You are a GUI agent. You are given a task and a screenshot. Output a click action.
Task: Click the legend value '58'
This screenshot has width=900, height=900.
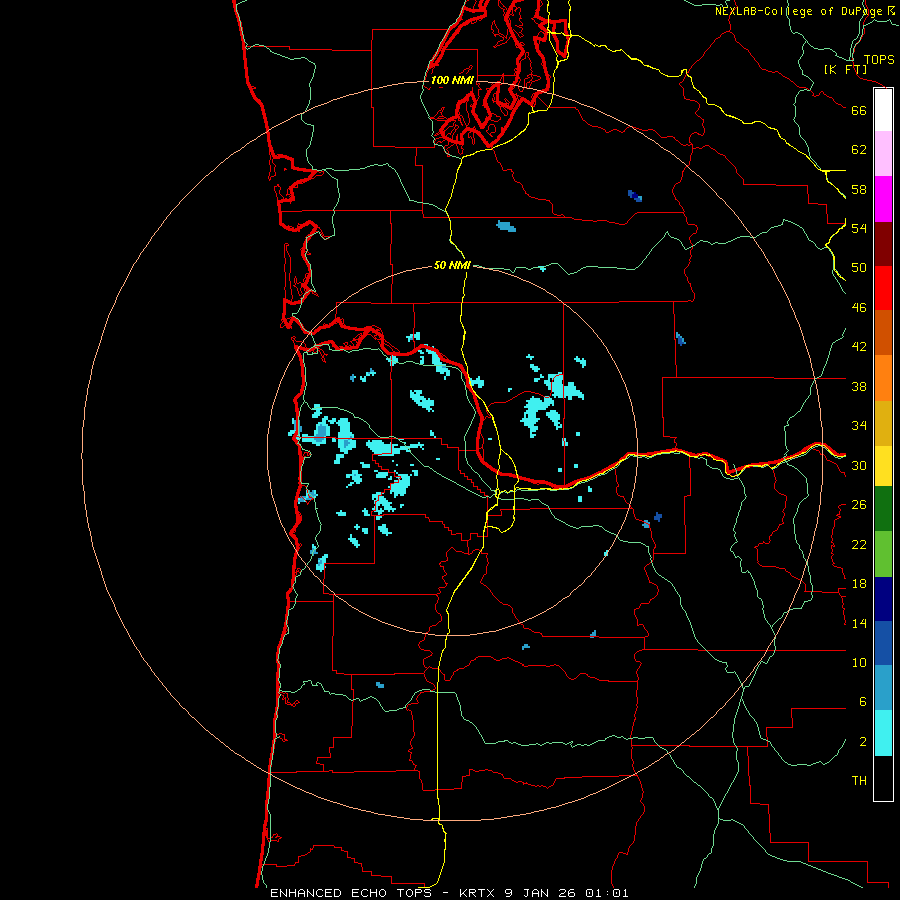(859, 189)
